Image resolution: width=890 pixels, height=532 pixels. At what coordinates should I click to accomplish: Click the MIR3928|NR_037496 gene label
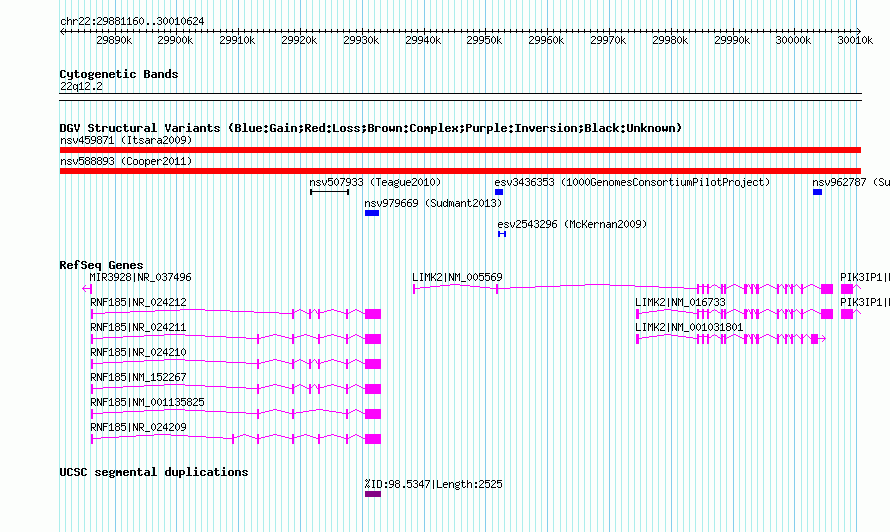point(140,277)
